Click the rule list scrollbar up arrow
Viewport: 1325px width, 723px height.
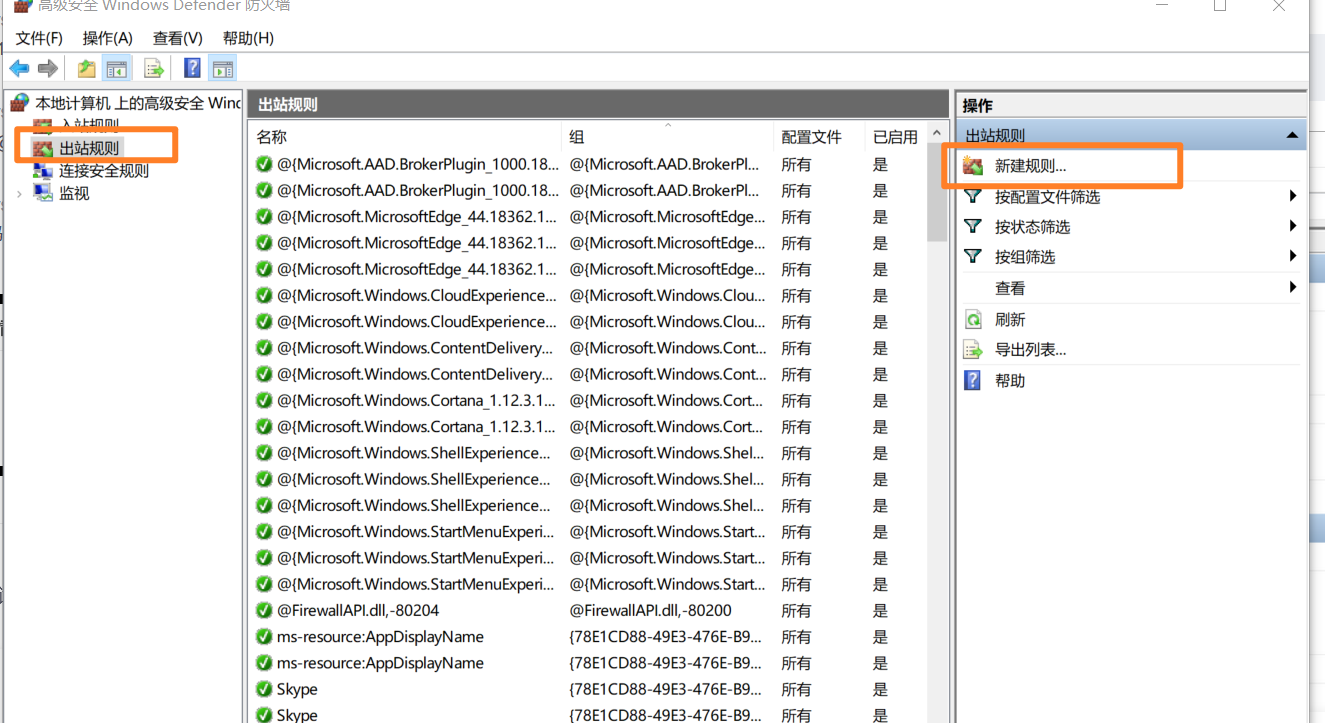(937, 133)
